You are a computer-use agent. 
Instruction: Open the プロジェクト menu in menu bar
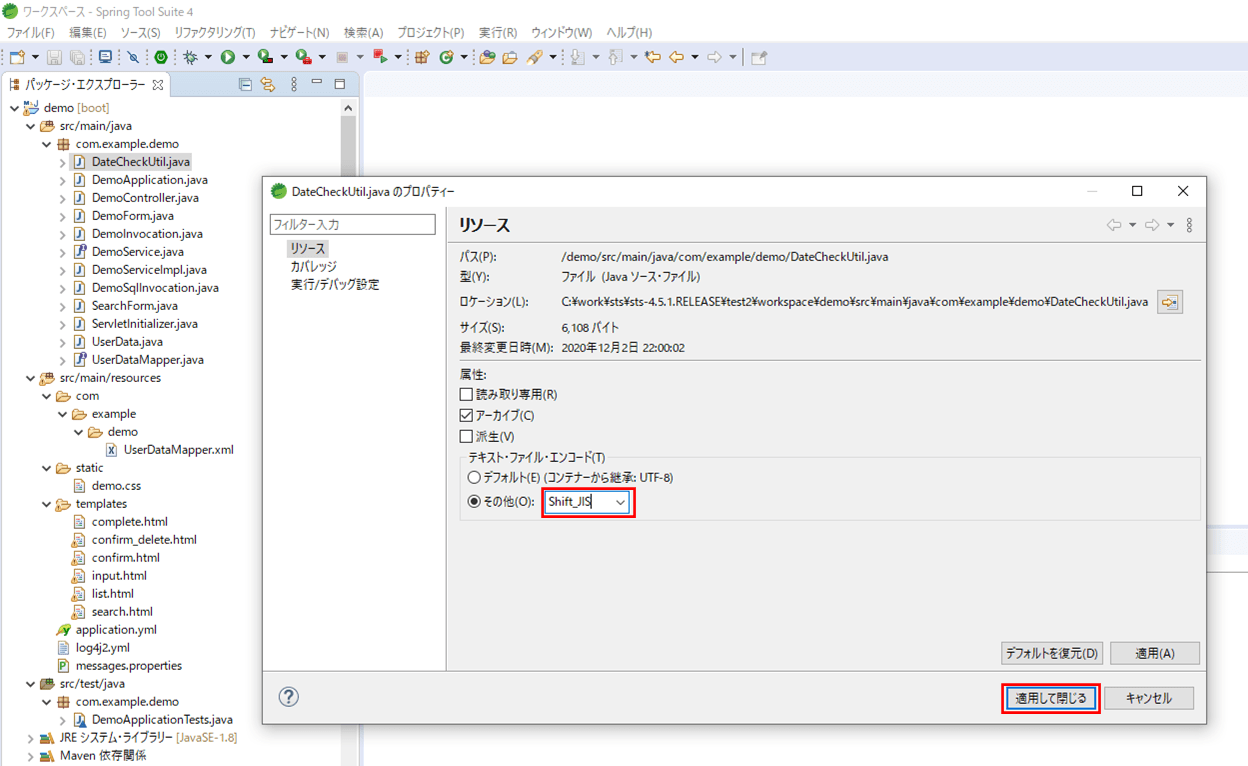430,33
